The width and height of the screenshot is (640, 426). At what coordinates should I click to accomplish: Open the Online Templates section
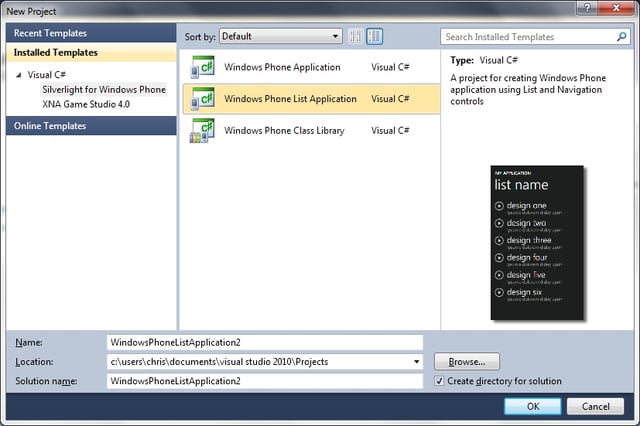tap(91, 126)
